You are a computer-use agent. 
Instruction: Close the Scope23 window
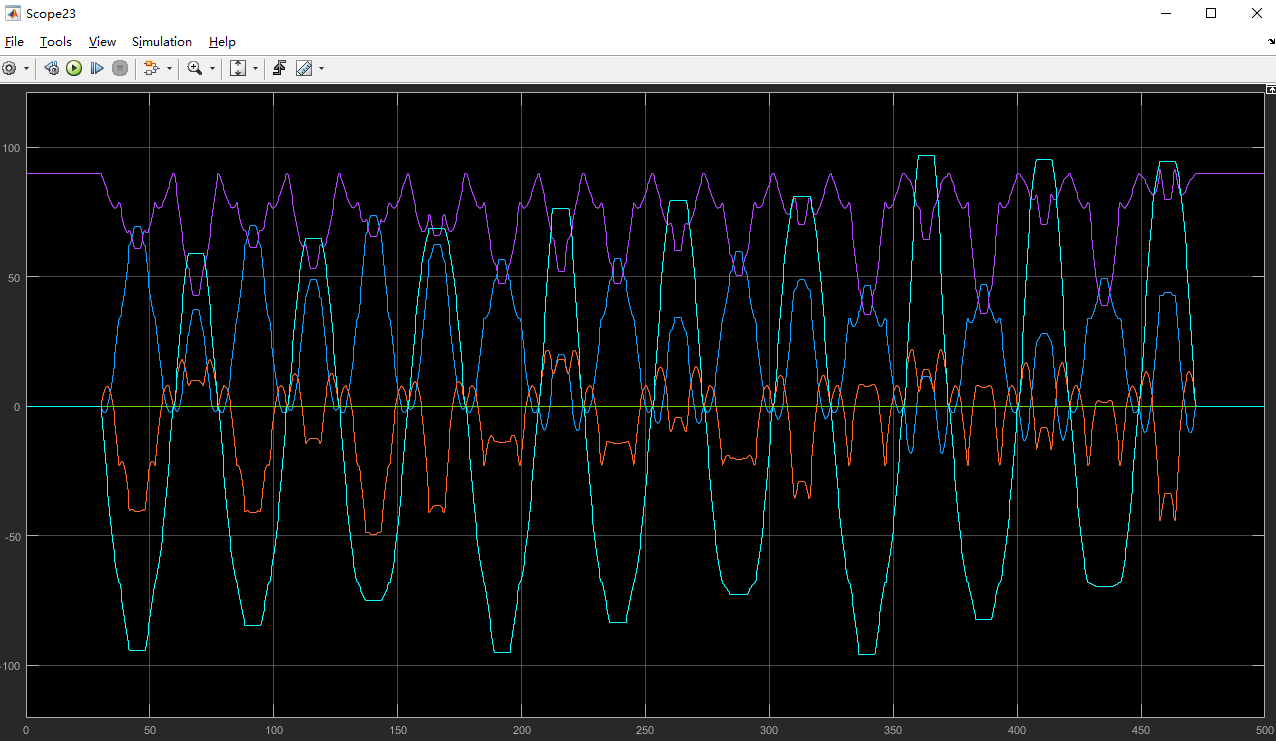pos(1256,14)
